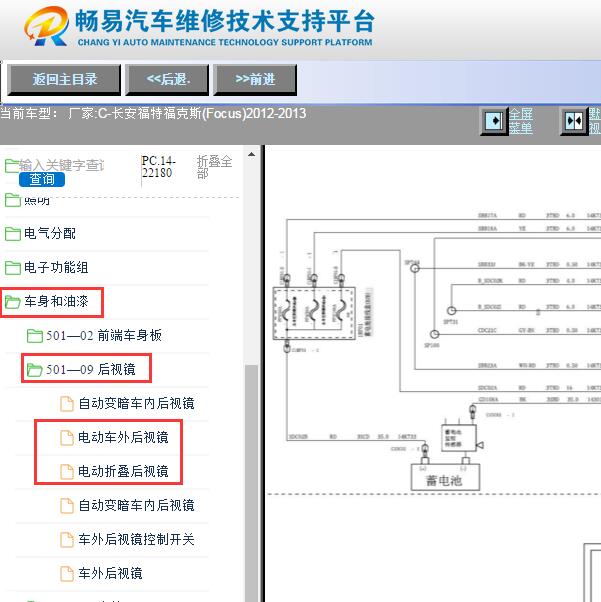Click the tree panel vertical scrollbar thumb
This screenshot has width=601, height=602.
[x=252, y=483]
